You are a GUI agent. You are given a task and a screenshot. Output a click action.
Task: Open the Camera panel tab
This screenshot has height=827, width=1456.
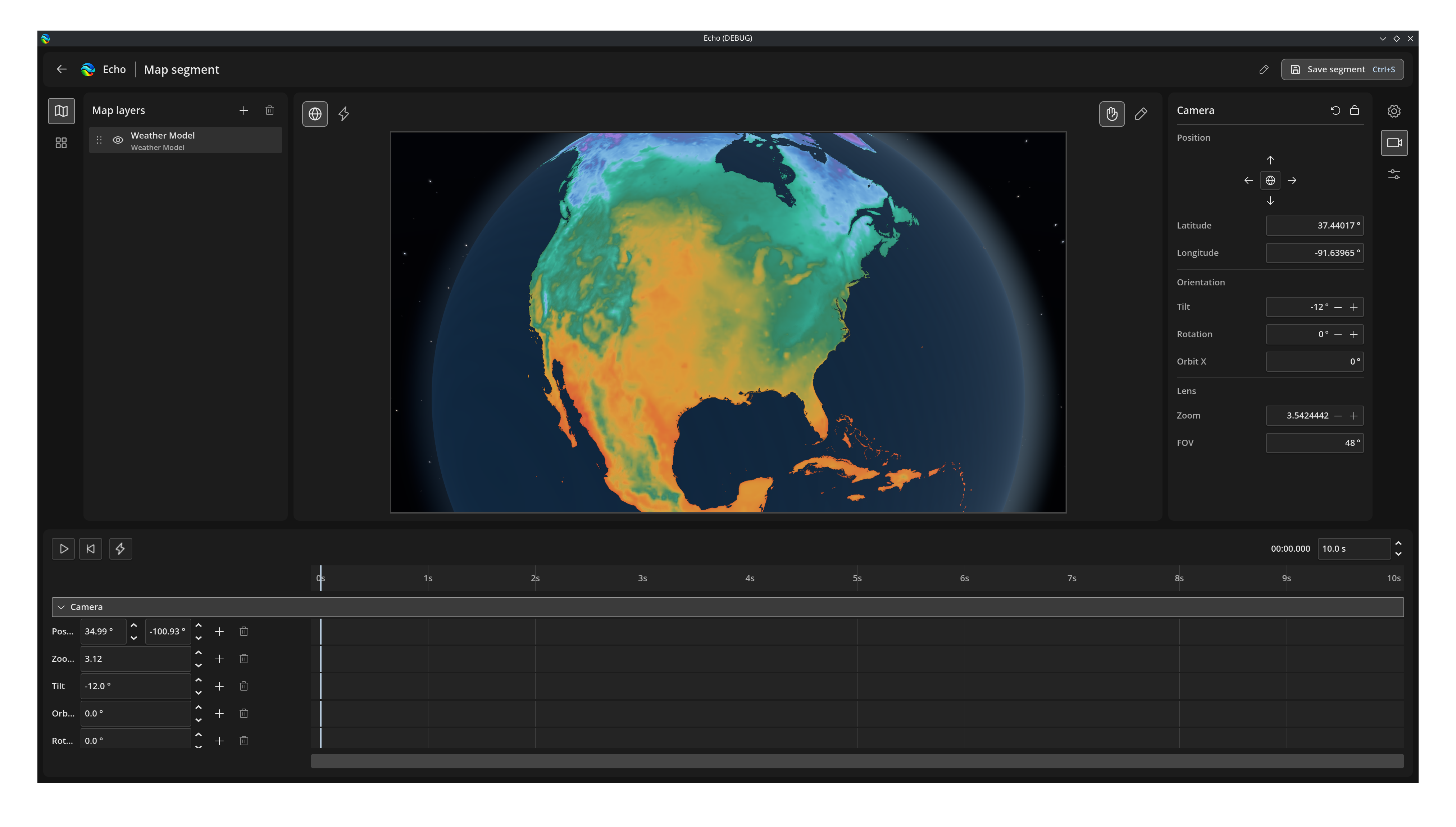click(1393, 143)
